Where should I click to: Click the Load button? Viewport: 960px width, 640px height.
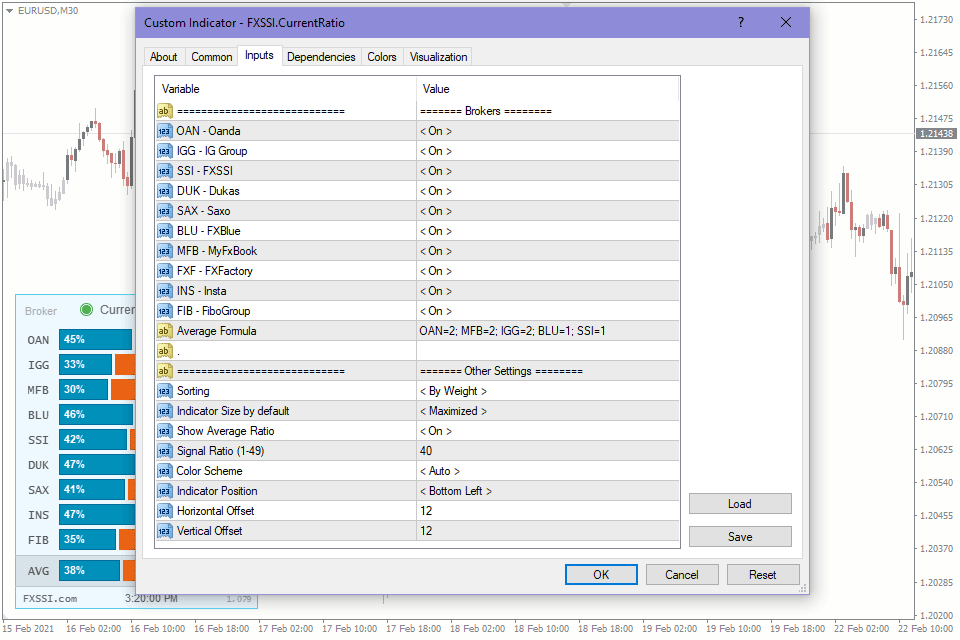[x=740, y=504]
